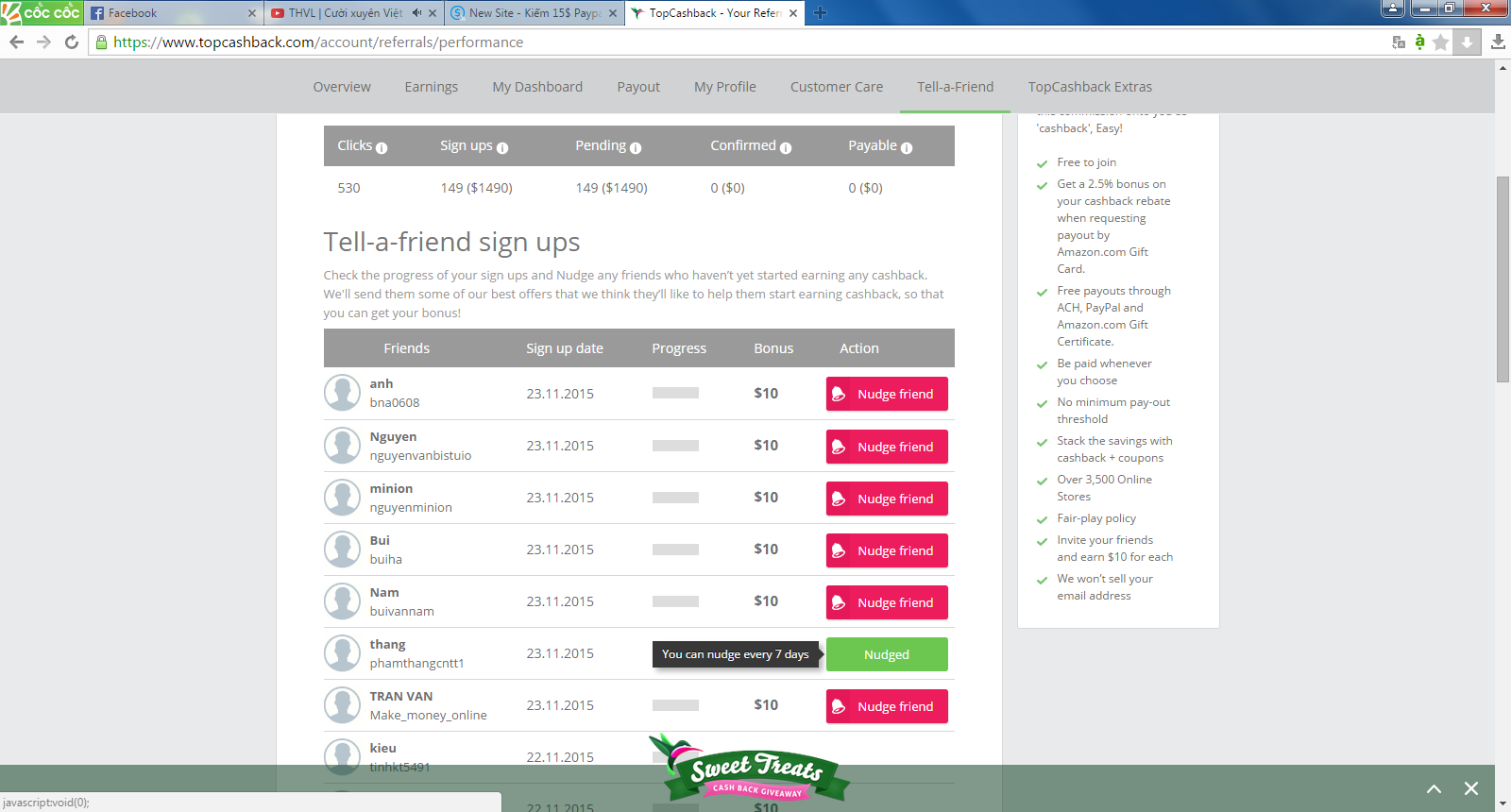
Task: Open the Payout section
Action: coord(638,87)
